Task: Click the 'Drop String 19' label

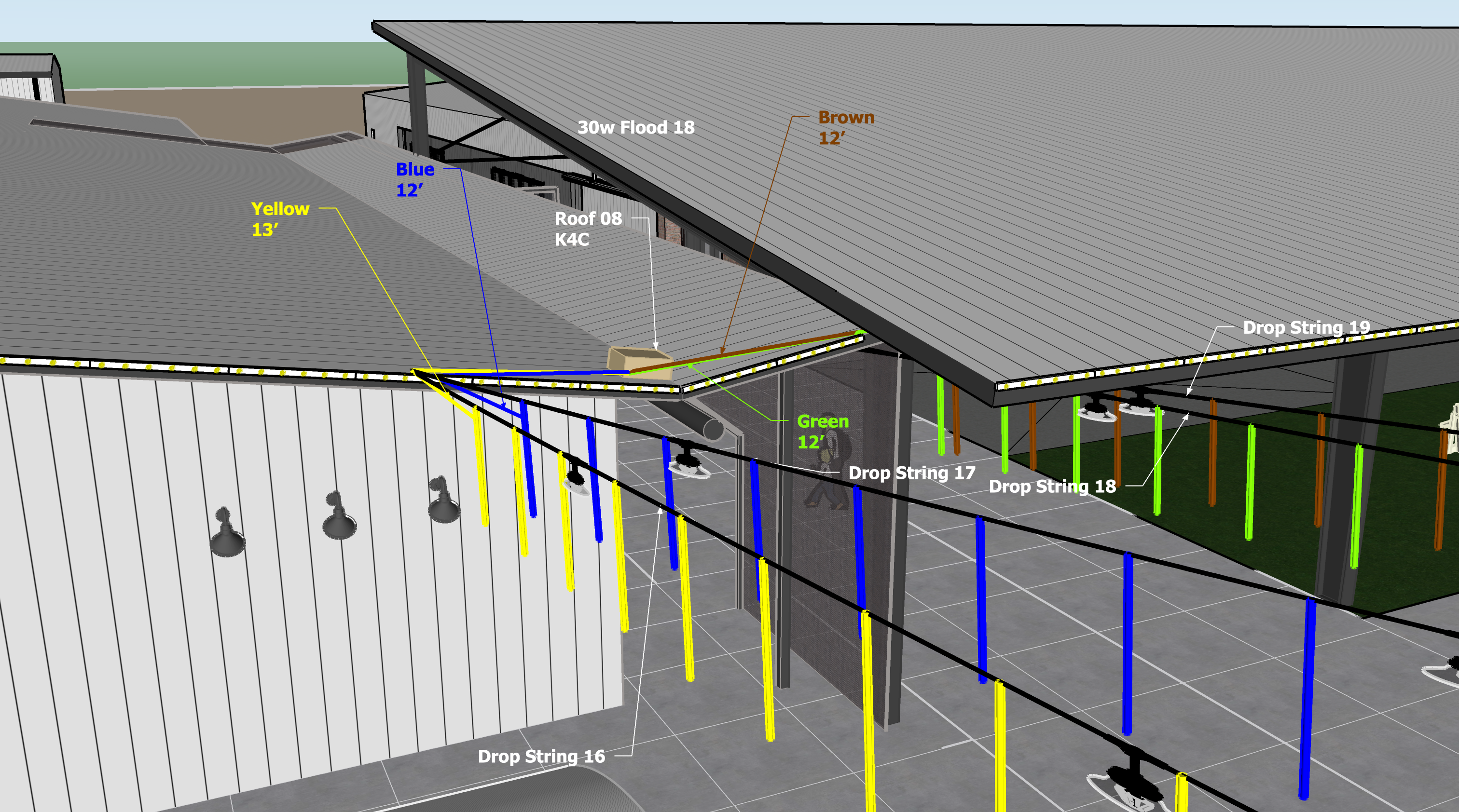Action: [x=1306, y=327]
